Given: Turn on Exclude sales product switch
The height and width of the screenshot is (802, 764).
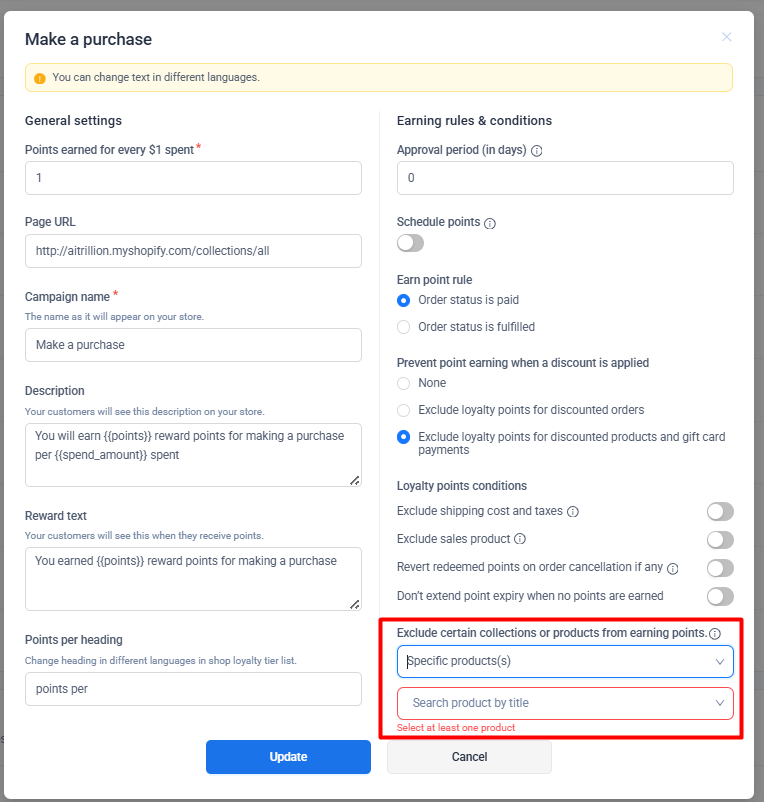Looking at the screenshot, I should [x=720, y=540].
